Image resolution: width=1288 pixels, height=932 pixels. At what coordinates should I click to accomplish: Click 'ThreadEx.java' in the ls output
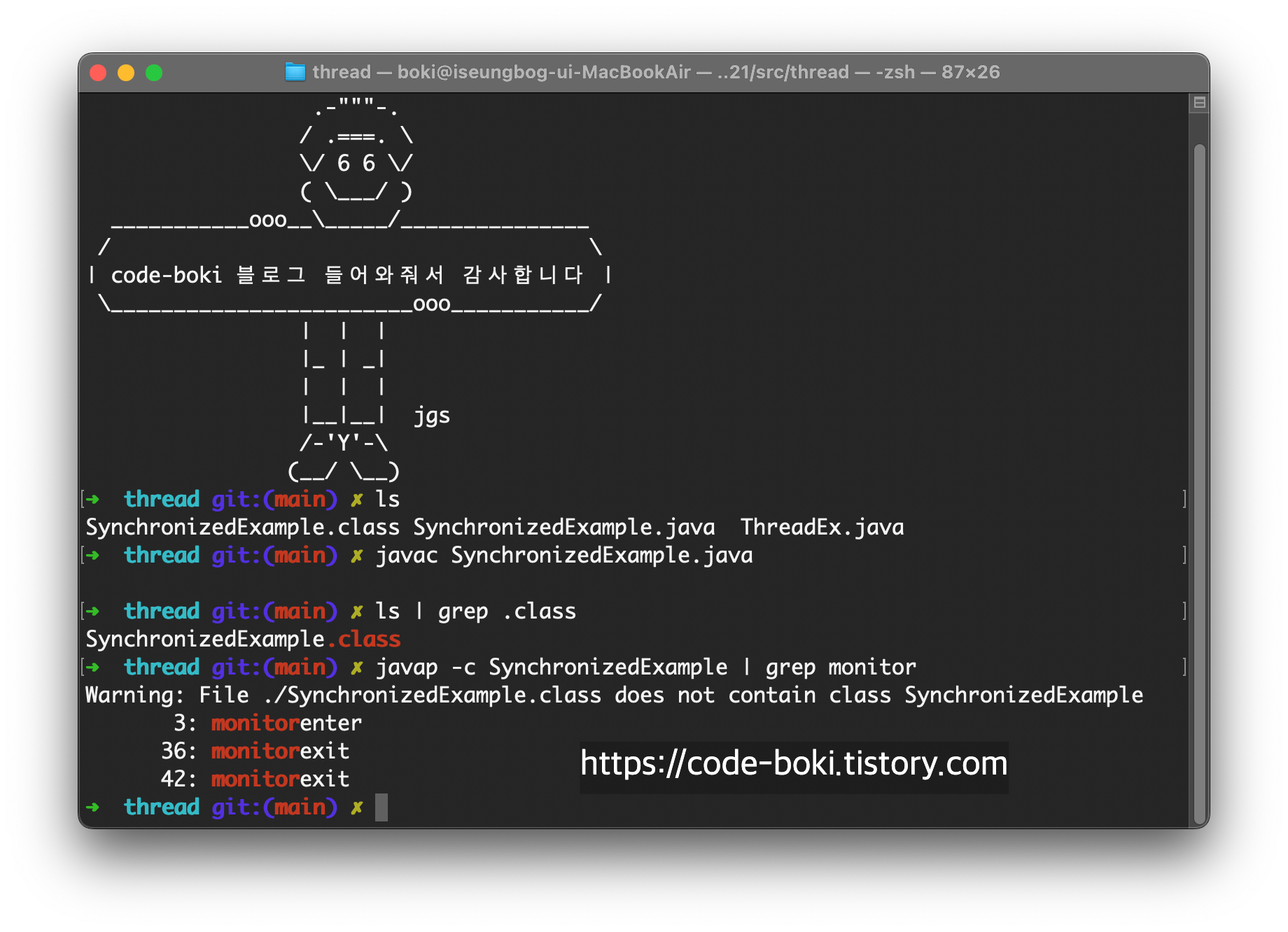822,527
